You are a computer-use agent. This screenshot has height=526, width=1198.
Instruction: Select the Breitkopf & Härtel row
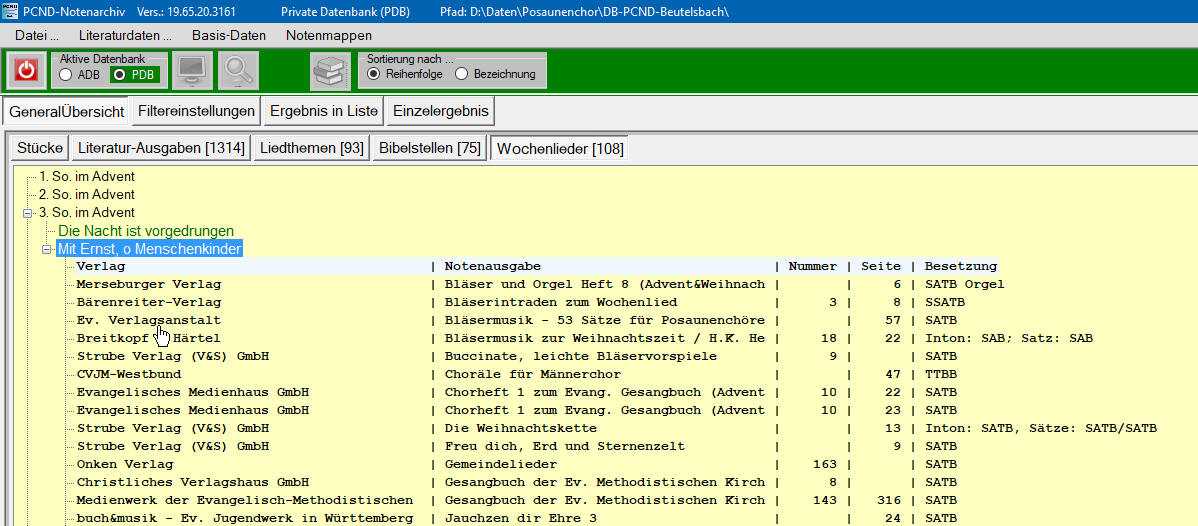coord(584,339)
